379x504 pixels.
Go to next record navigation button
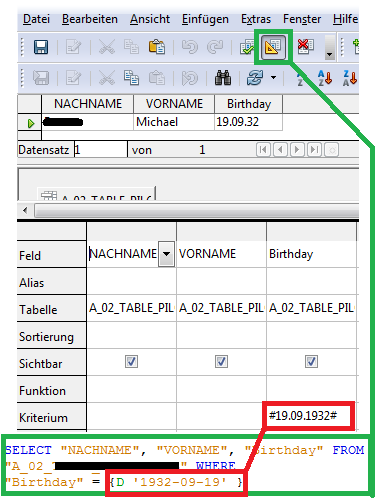(297, 150)
